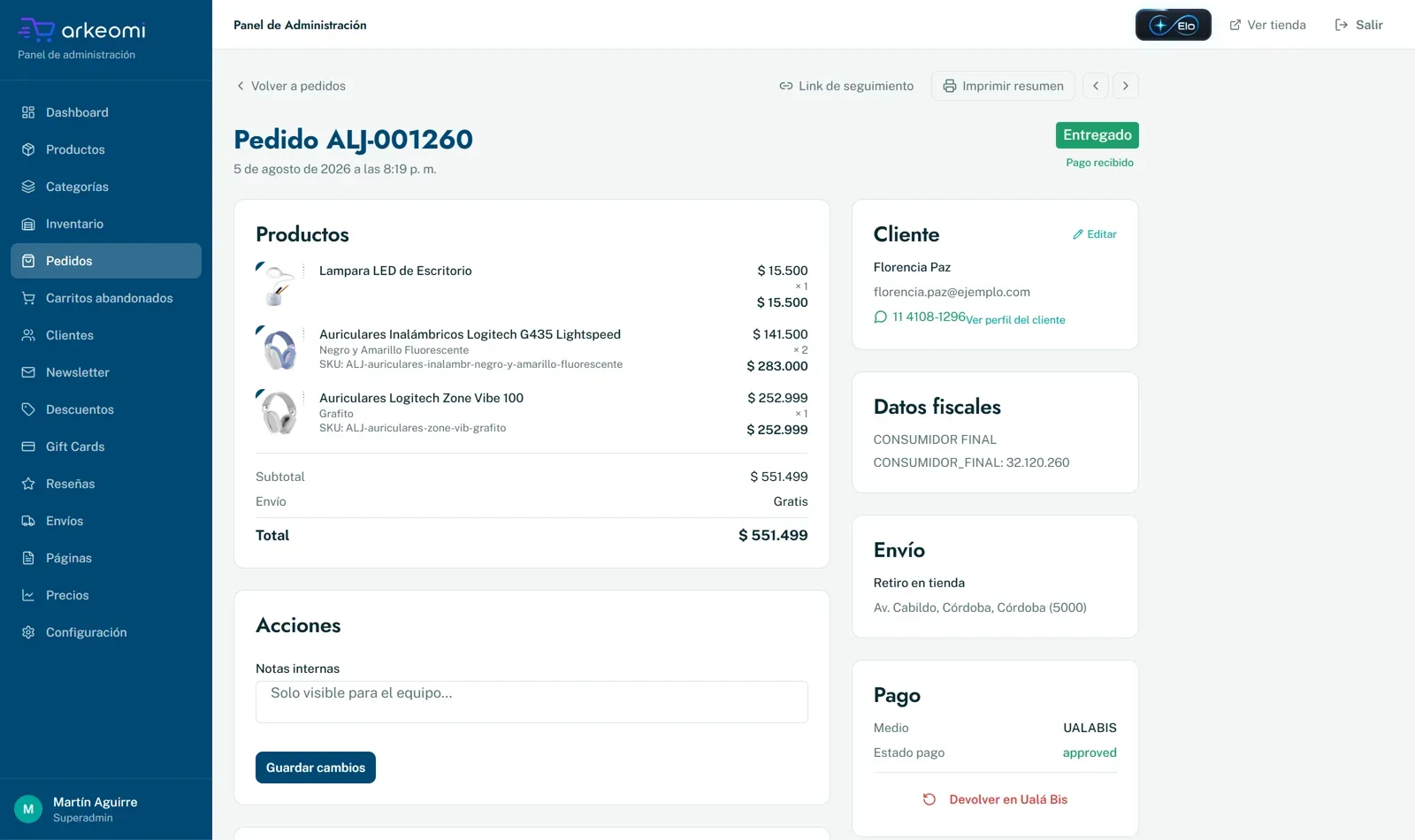
Task: Click the Salir logout icon
Action: 1342,25
